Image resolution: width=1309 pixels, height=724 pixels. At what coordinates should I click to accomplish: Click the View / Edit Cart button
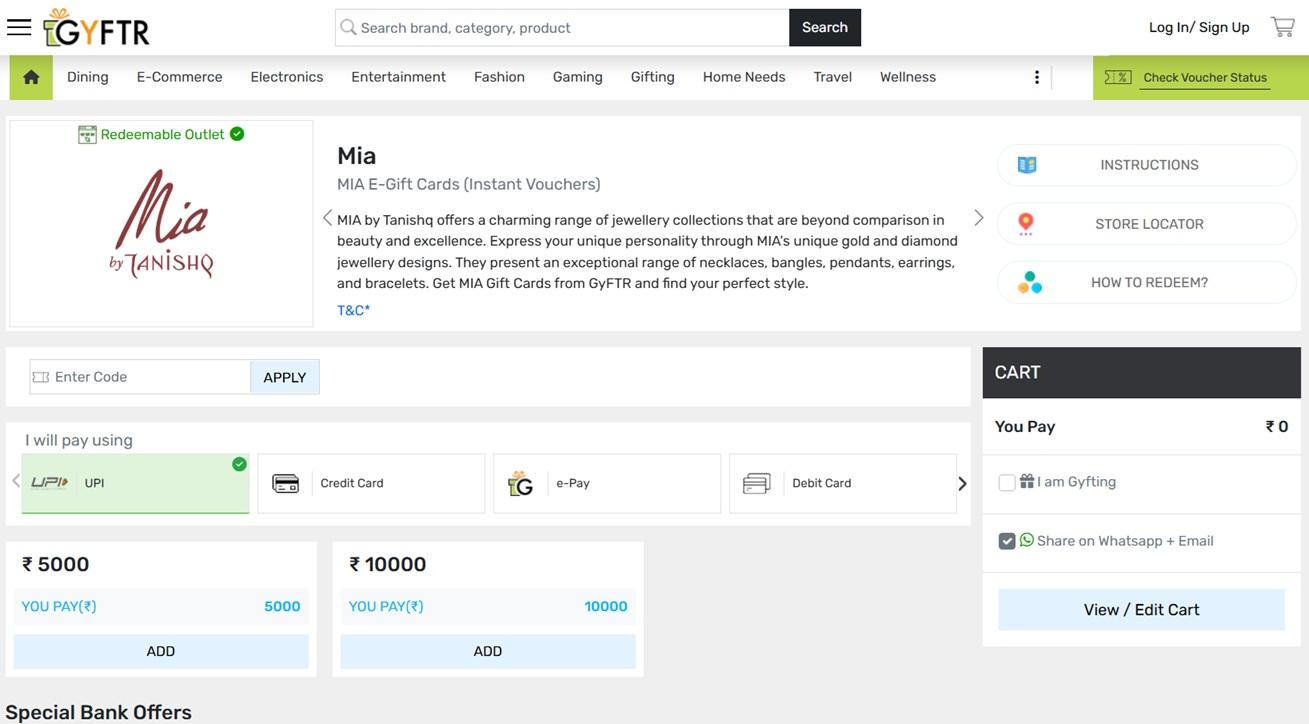(1141, 610)
